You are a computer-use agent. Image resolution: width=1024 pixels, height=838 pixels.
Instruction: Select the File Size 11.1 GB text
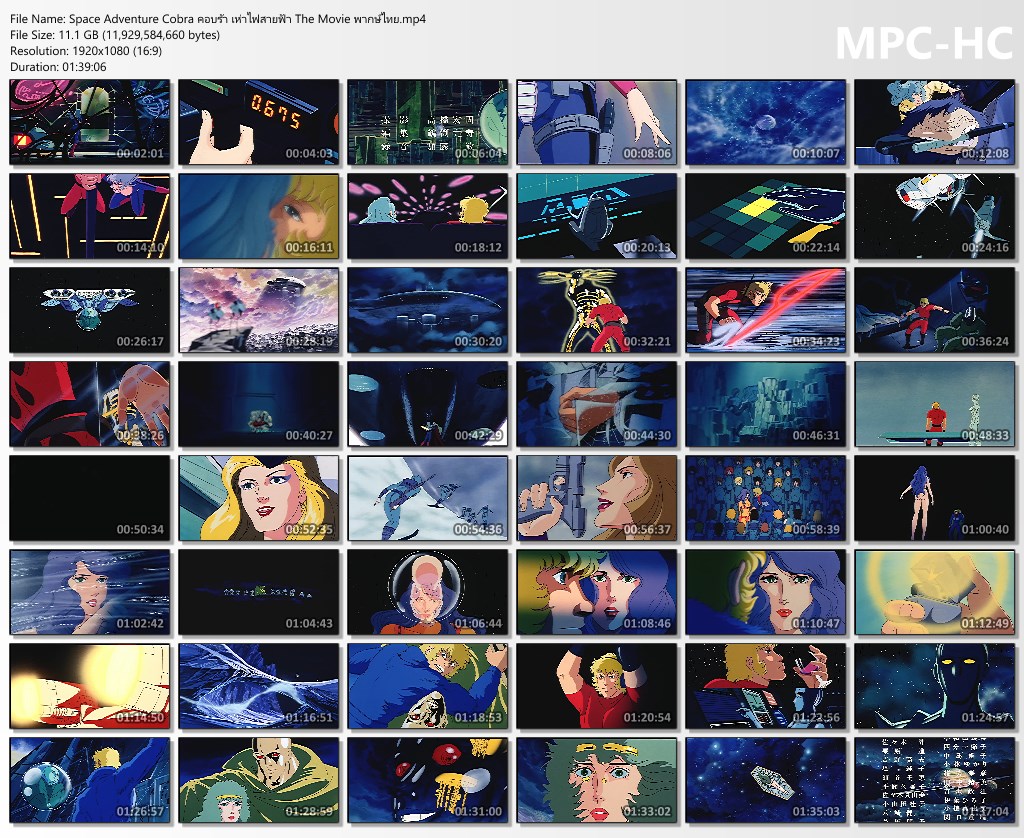pos(115,35)
